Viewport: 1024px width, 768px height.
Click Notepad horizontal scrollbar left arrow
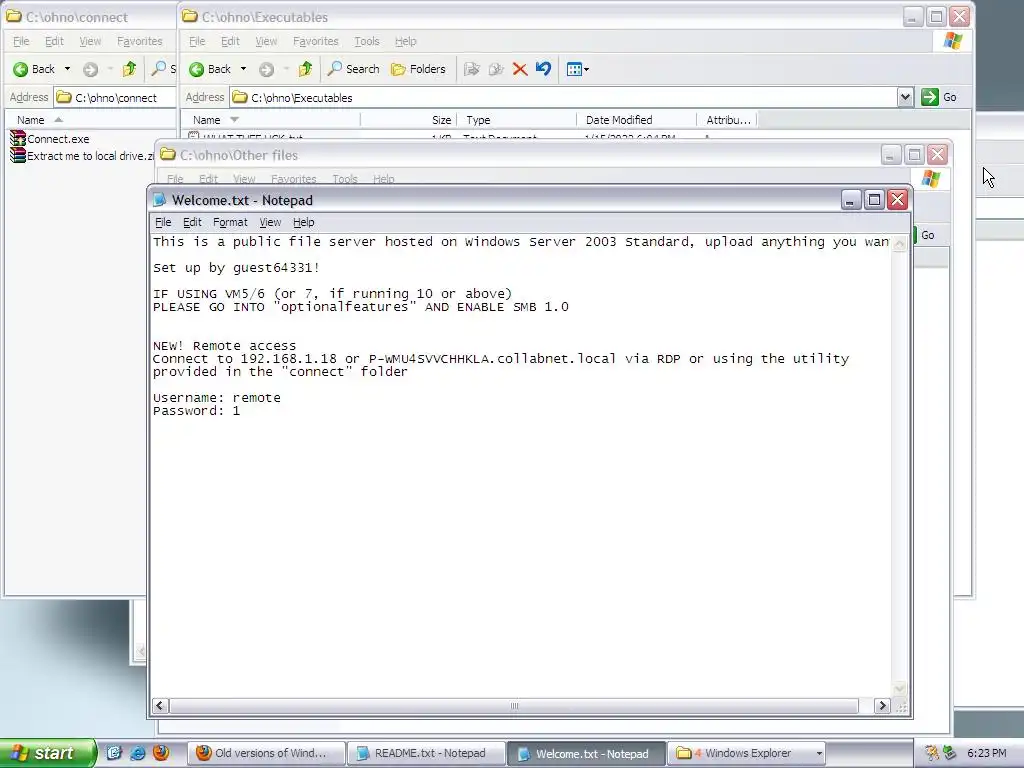(160, 706)
